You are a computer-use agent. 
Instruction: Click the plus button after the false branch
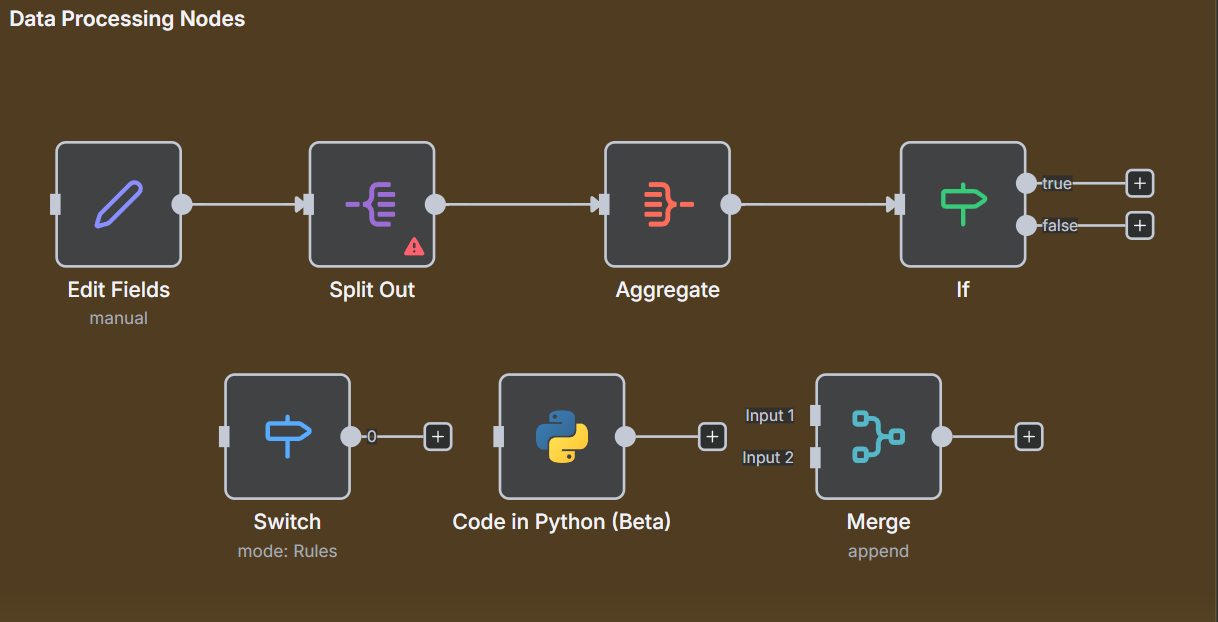(1139, 225)
